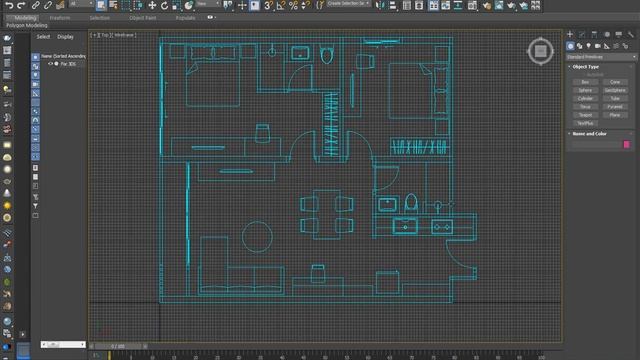
Task: Choose the rectangular selection region icon
Action: [x=126, y=5]
